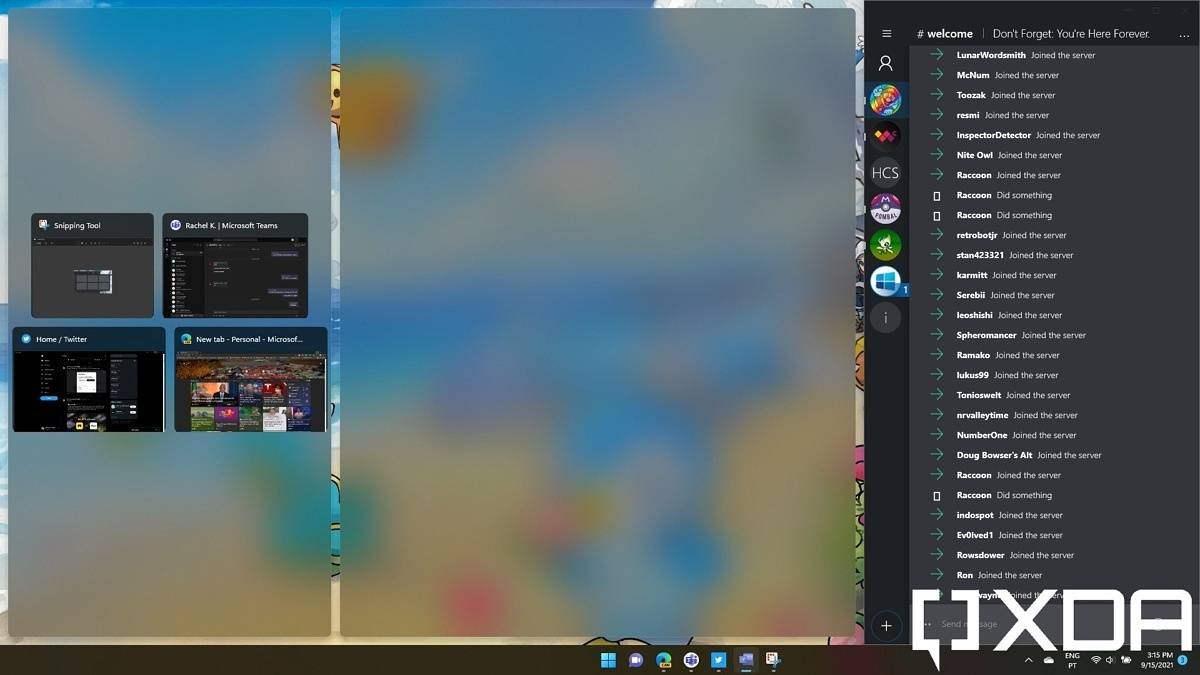The height and width of the screenshot is (675, 1200).
Task: Open clock and date notification center
Action: coord(1159,660)
